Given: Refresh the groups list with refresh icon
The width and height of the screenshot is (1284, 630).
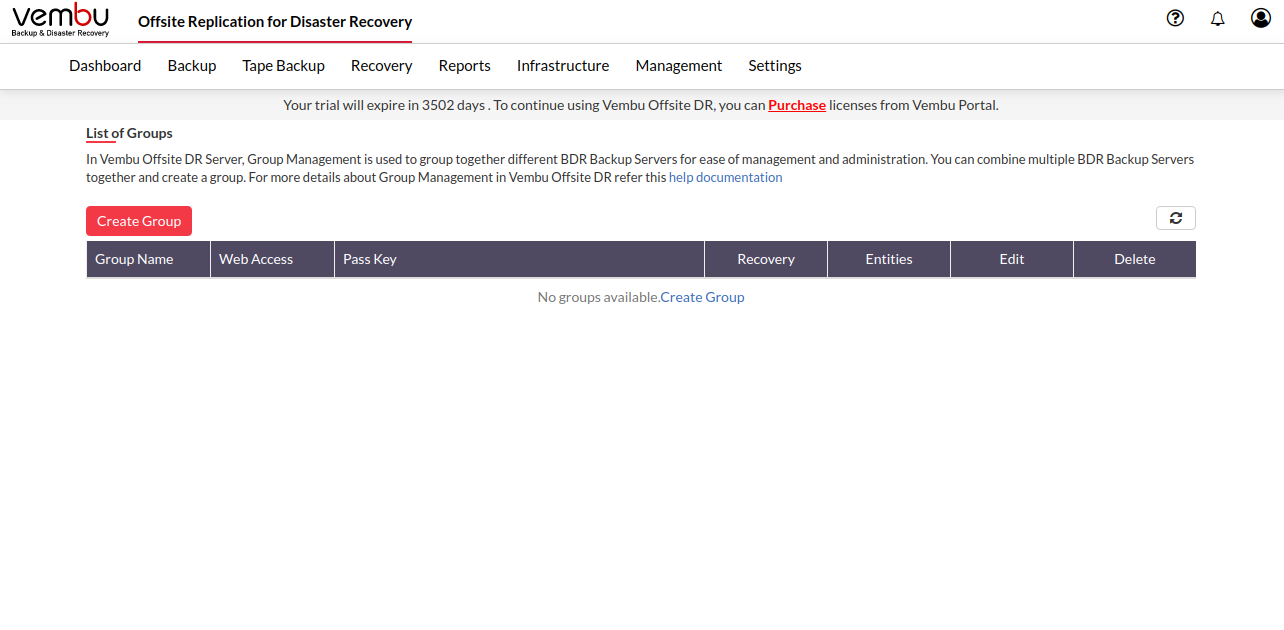Looking at the screenshot, I should click(x=1176, y=218).
